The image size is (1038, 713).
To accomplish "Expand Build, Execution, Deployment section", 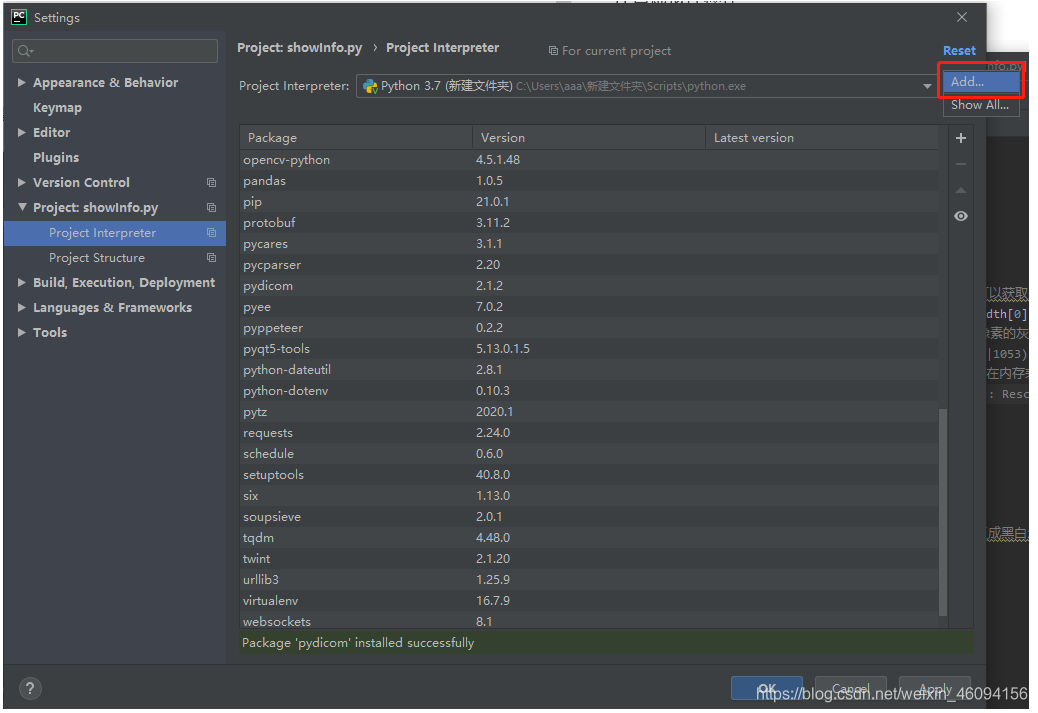I will click(22, 283).
